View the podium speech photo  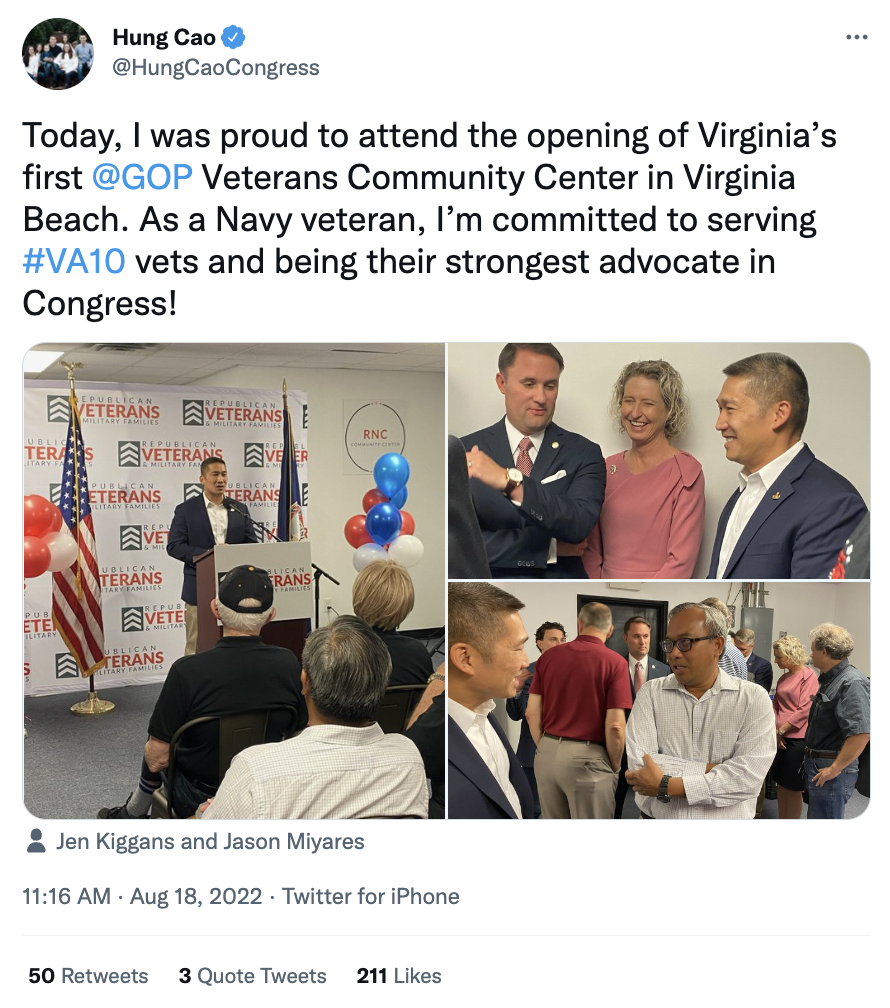coord(234,580)
